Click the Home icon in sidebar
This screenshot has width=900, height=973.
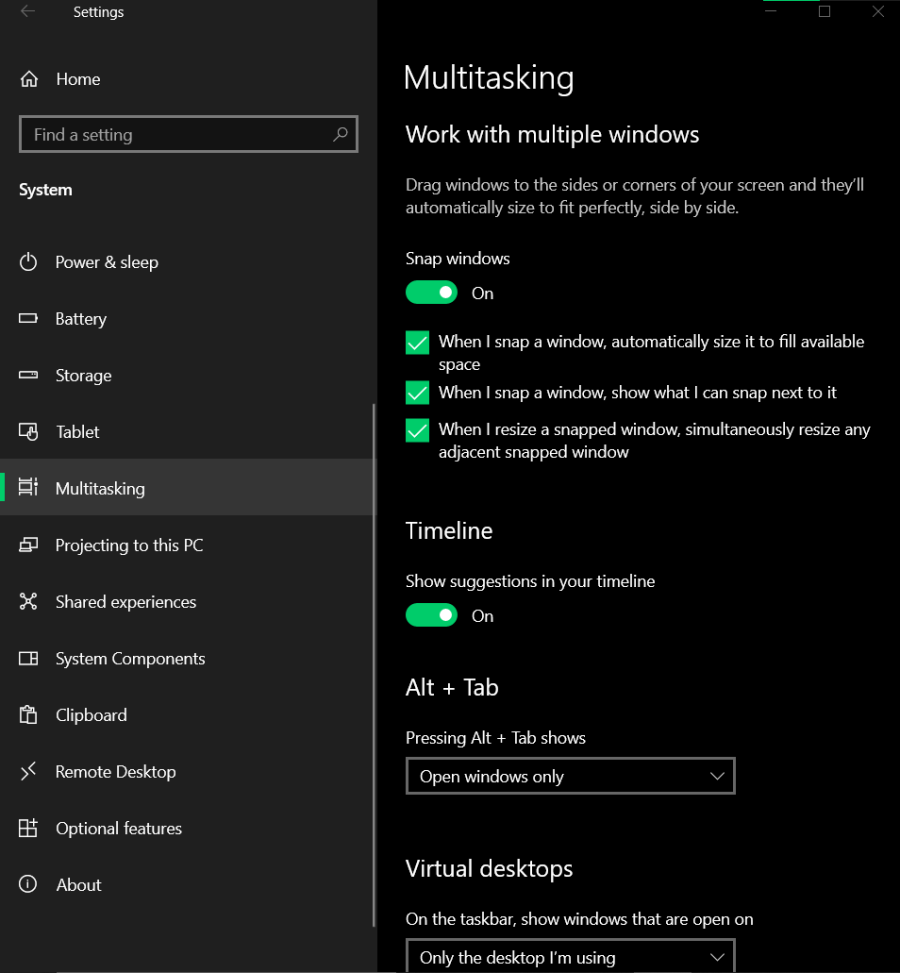pos(29,79)
